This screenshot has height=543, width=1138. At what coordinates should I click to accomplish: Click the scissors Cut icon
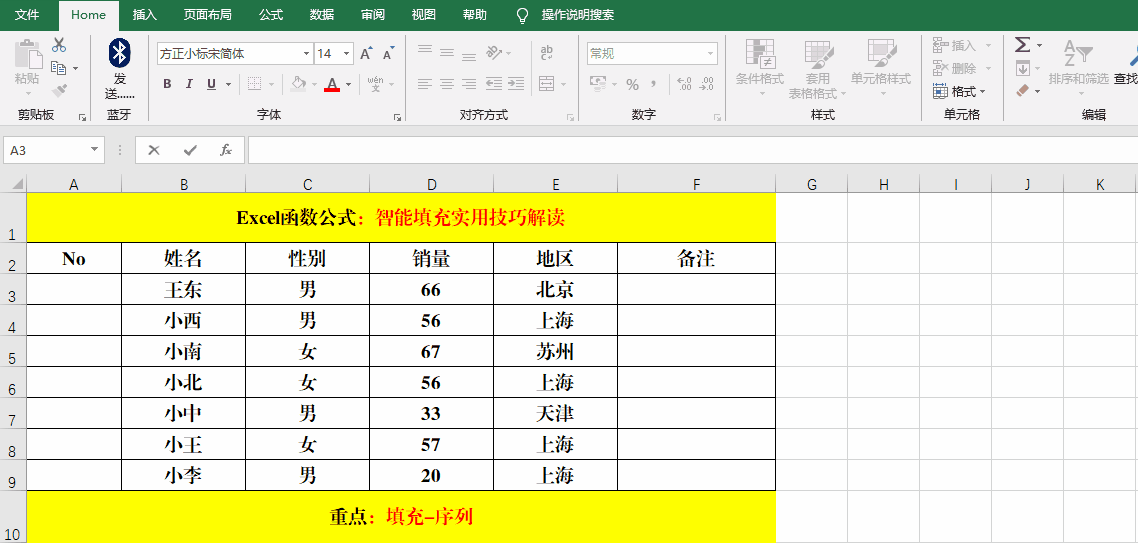(x=59, y=45)
